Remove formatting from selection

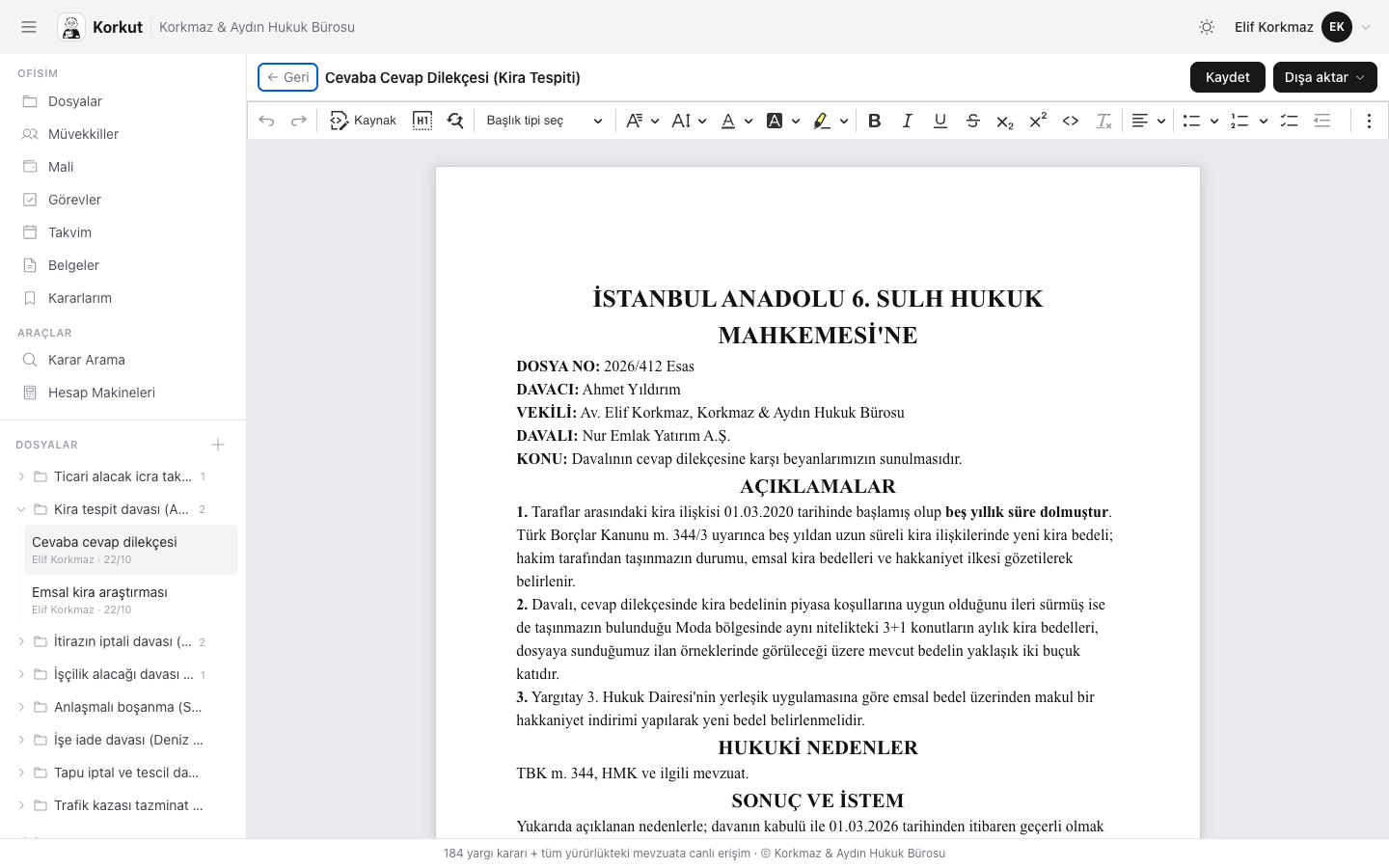1103,121
